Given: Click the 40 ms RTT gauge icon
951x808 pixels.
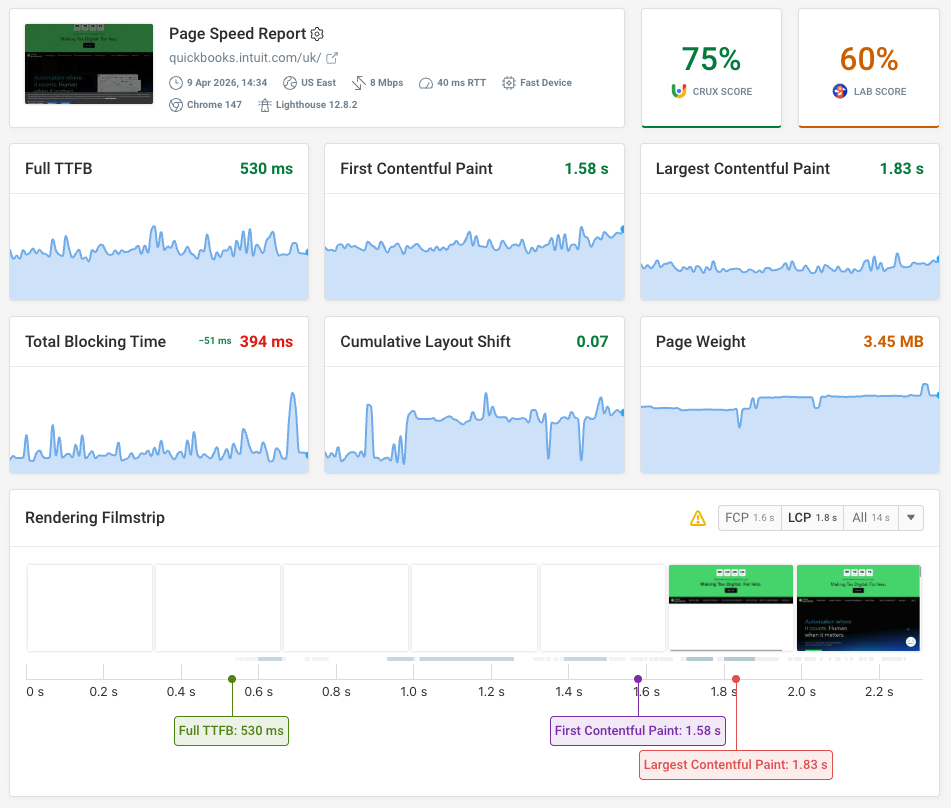Looking at the screenshot, I should 425,83.
